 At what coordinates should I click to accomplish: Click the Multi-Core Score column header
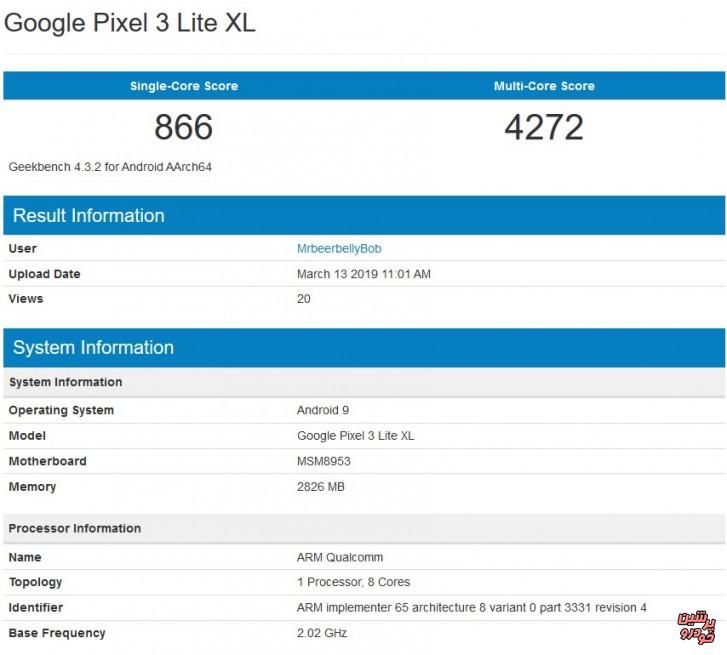pos(544,86)
